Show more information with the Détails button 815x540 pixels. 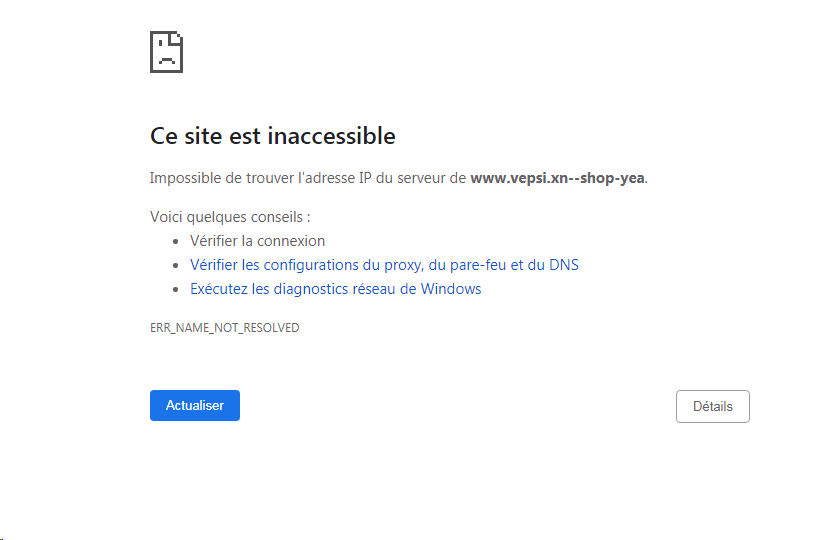click(712, 406)
